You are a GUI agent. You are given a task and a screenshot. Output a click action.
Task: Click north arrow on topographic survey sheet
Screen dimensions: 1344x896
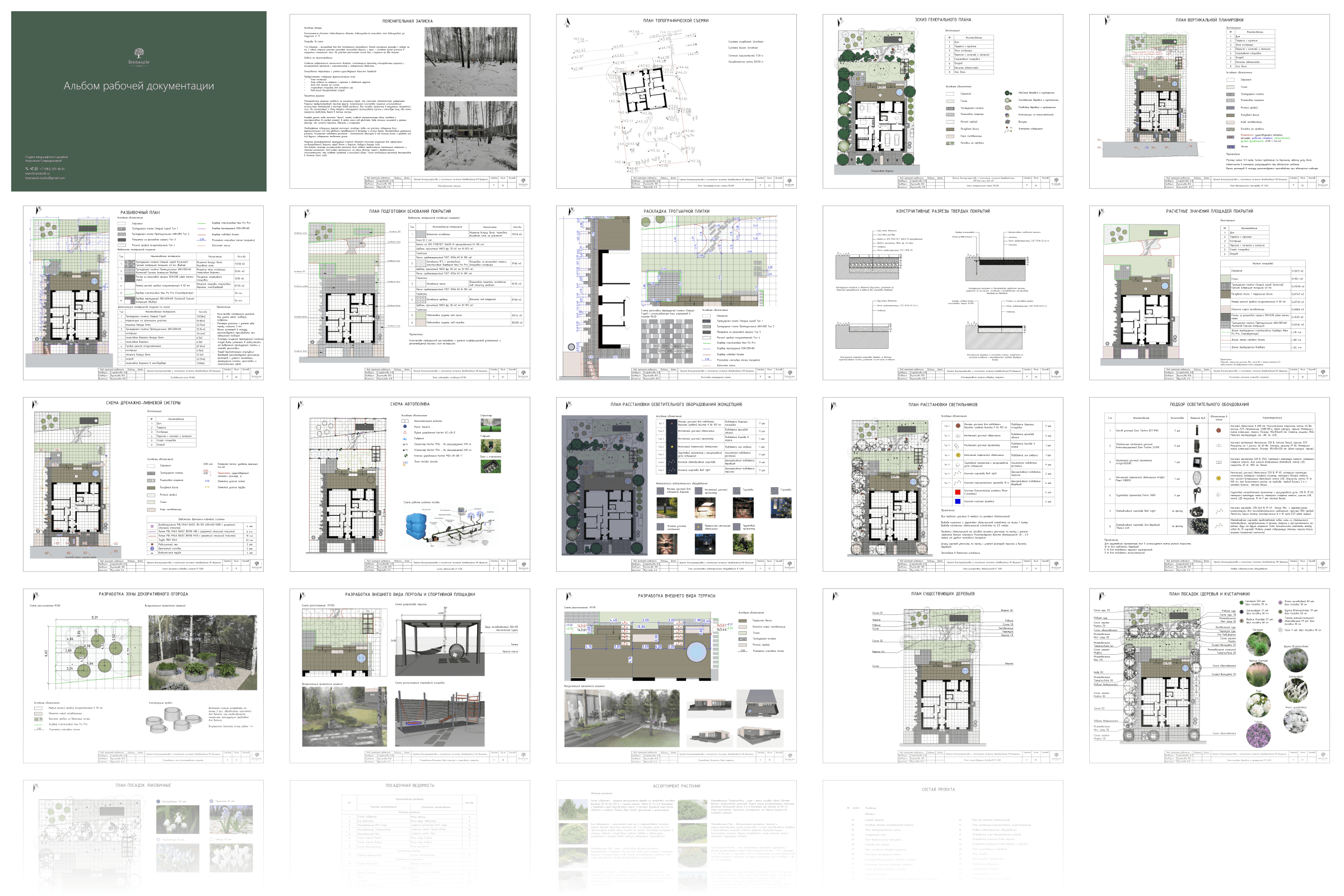click(x=567, y=23)
